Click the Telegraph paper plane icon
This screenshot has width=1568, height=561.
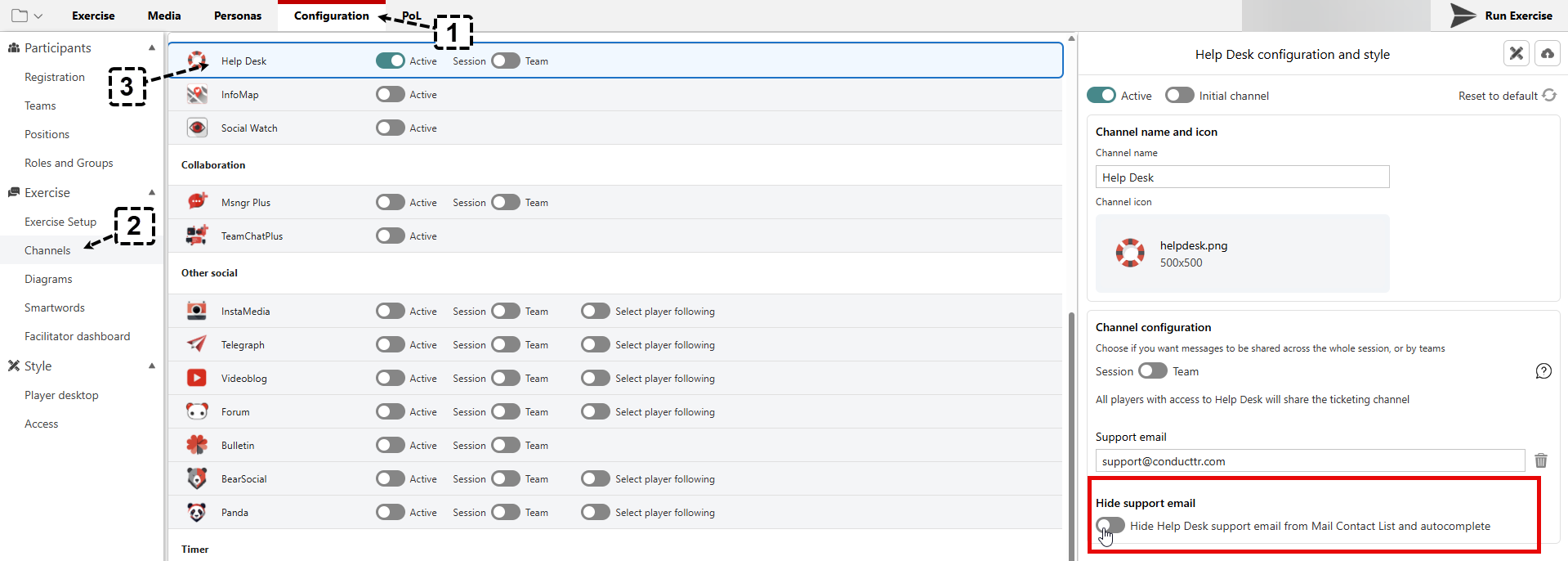point(197,344)
